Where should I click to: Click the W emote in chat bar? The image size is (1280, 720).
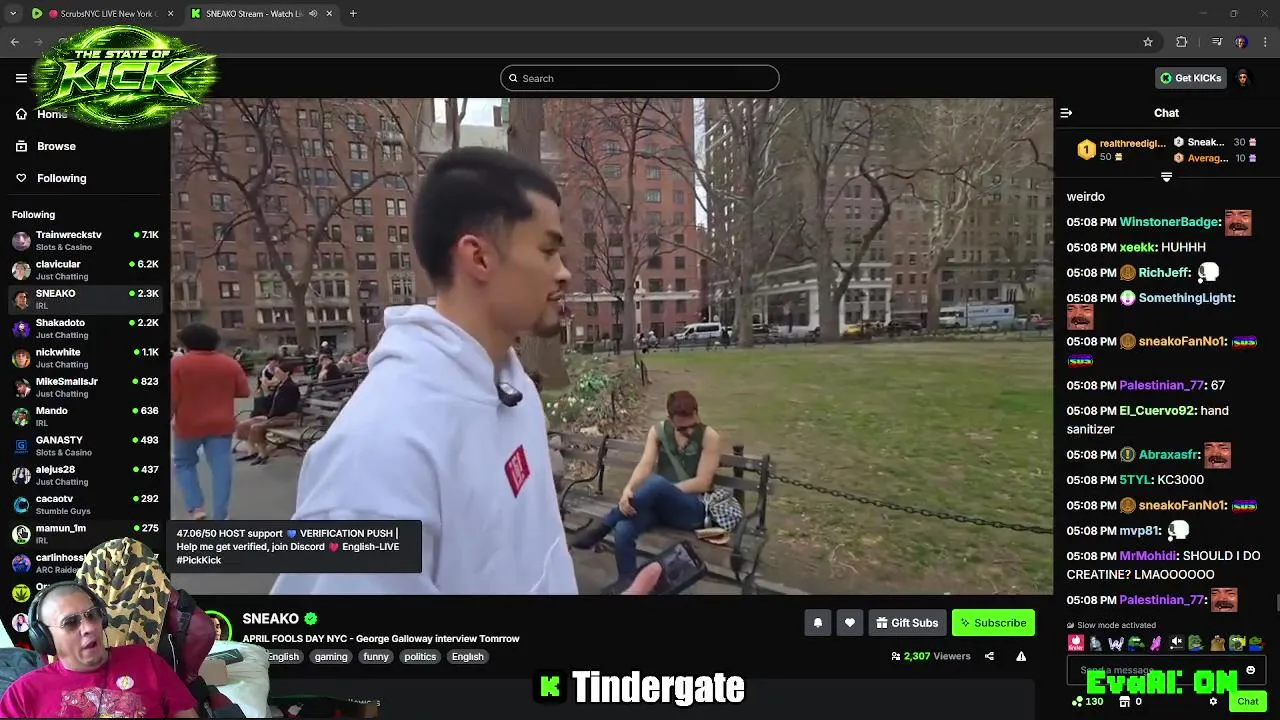1116,643
